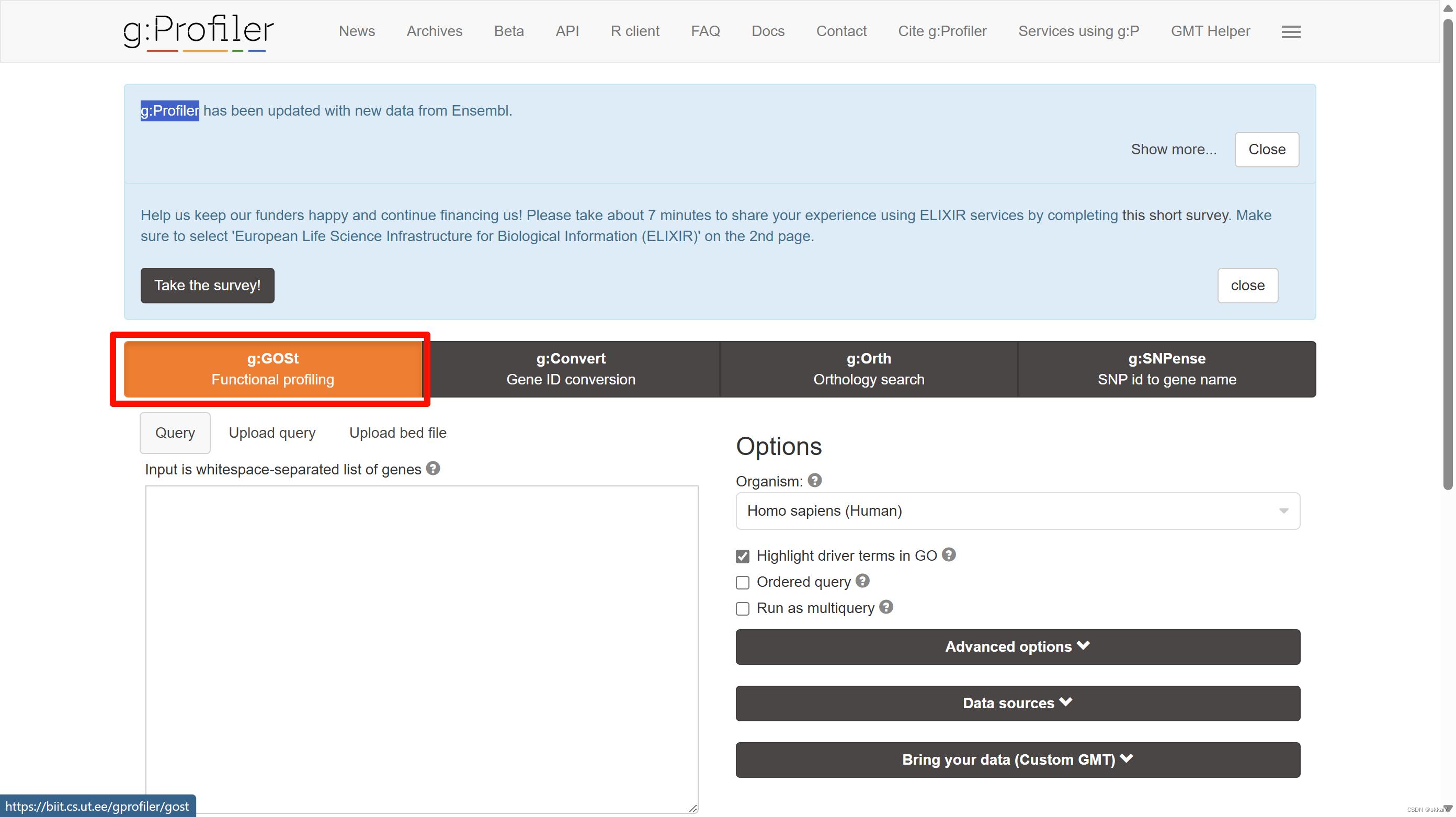1456x817 pixels.
Task: Click resize handle of gene textarea
Action: (693, 808)
